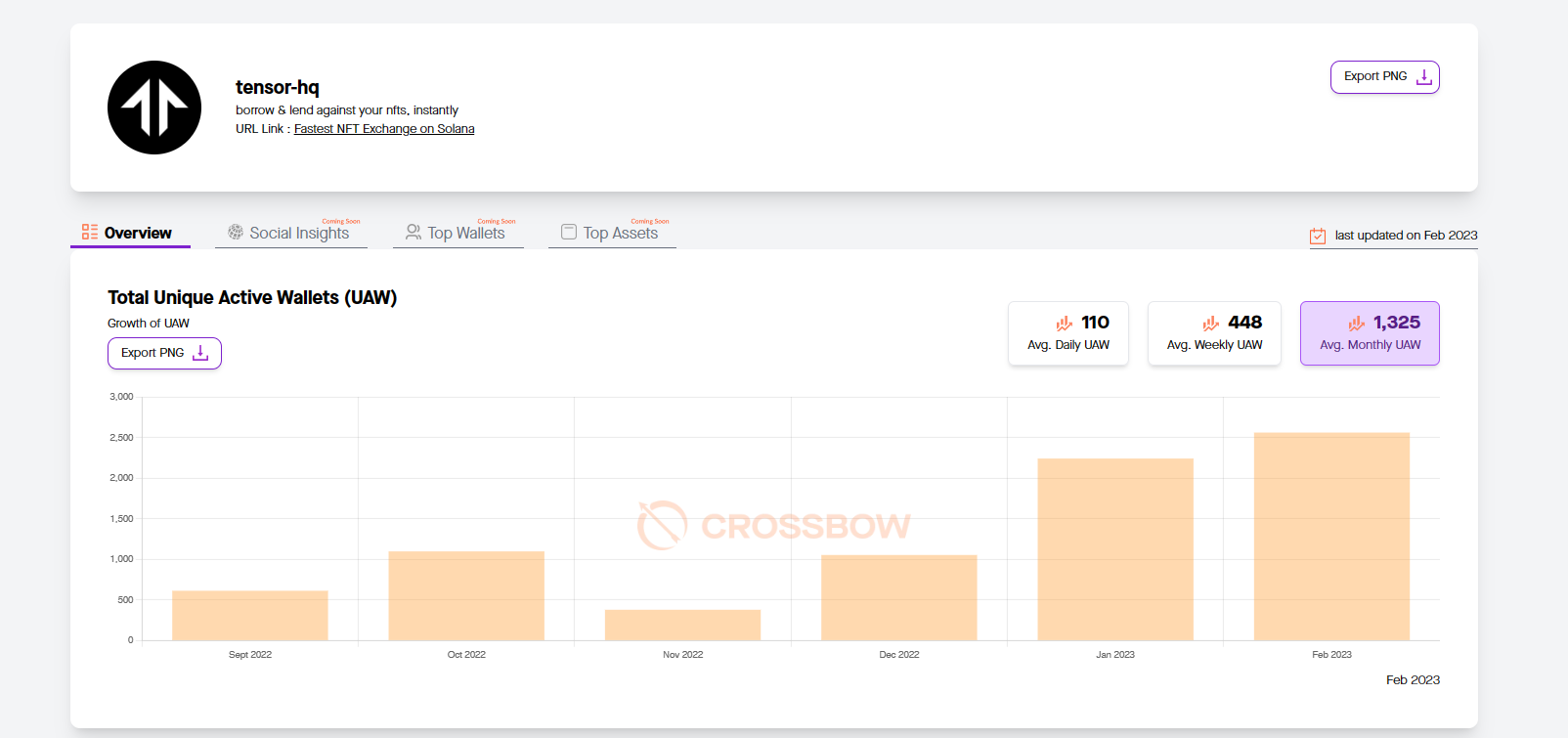Screen dimensions: 1568x738
Task: Click the chart icon in Avg. Monthly UAW
Action: click(x=1357, y=323)
